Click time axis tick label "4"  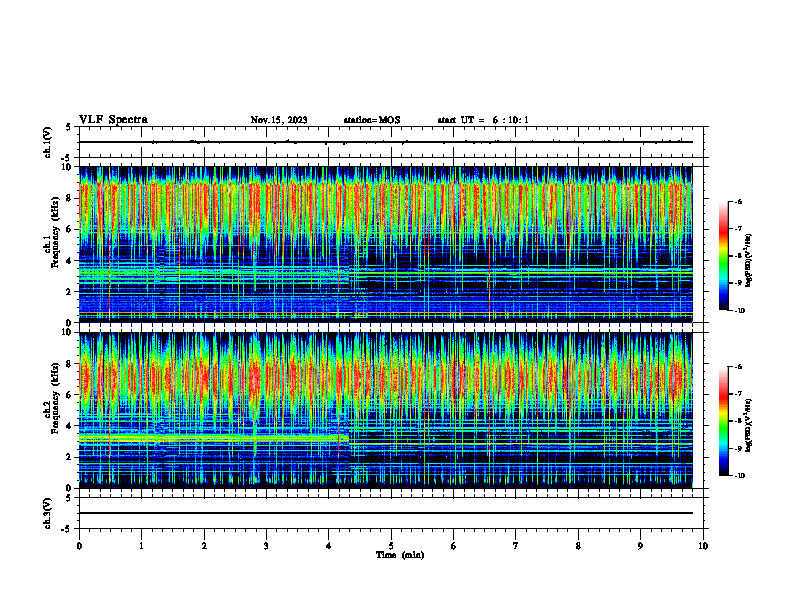pos(329,546)
